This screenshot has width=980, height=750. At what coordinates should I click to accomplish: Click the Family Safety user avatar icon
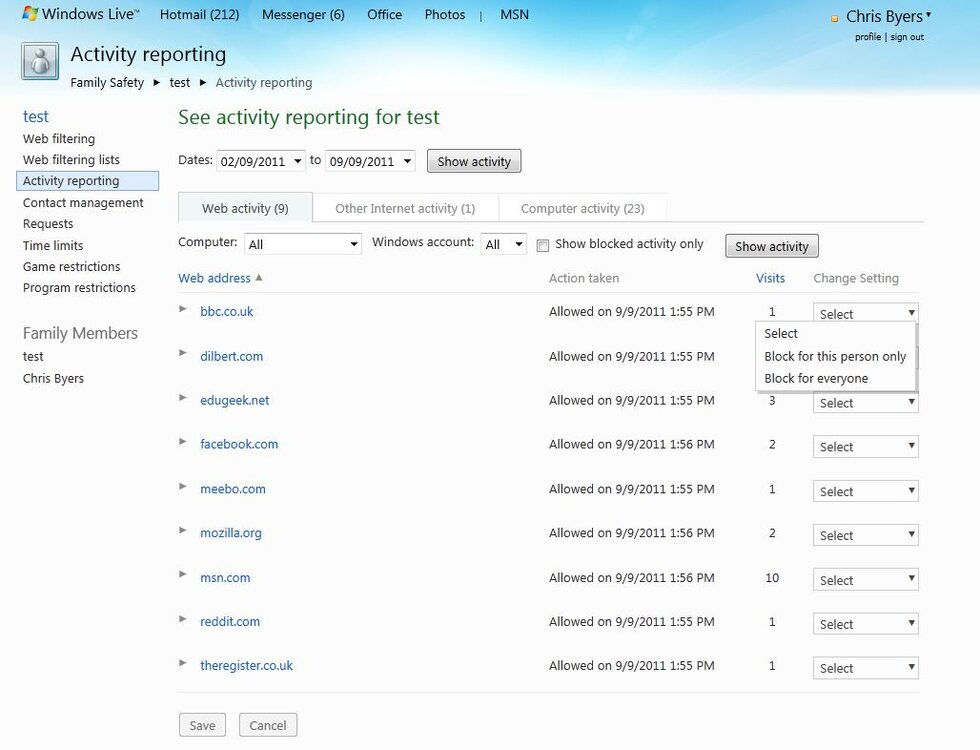point(40,61)
